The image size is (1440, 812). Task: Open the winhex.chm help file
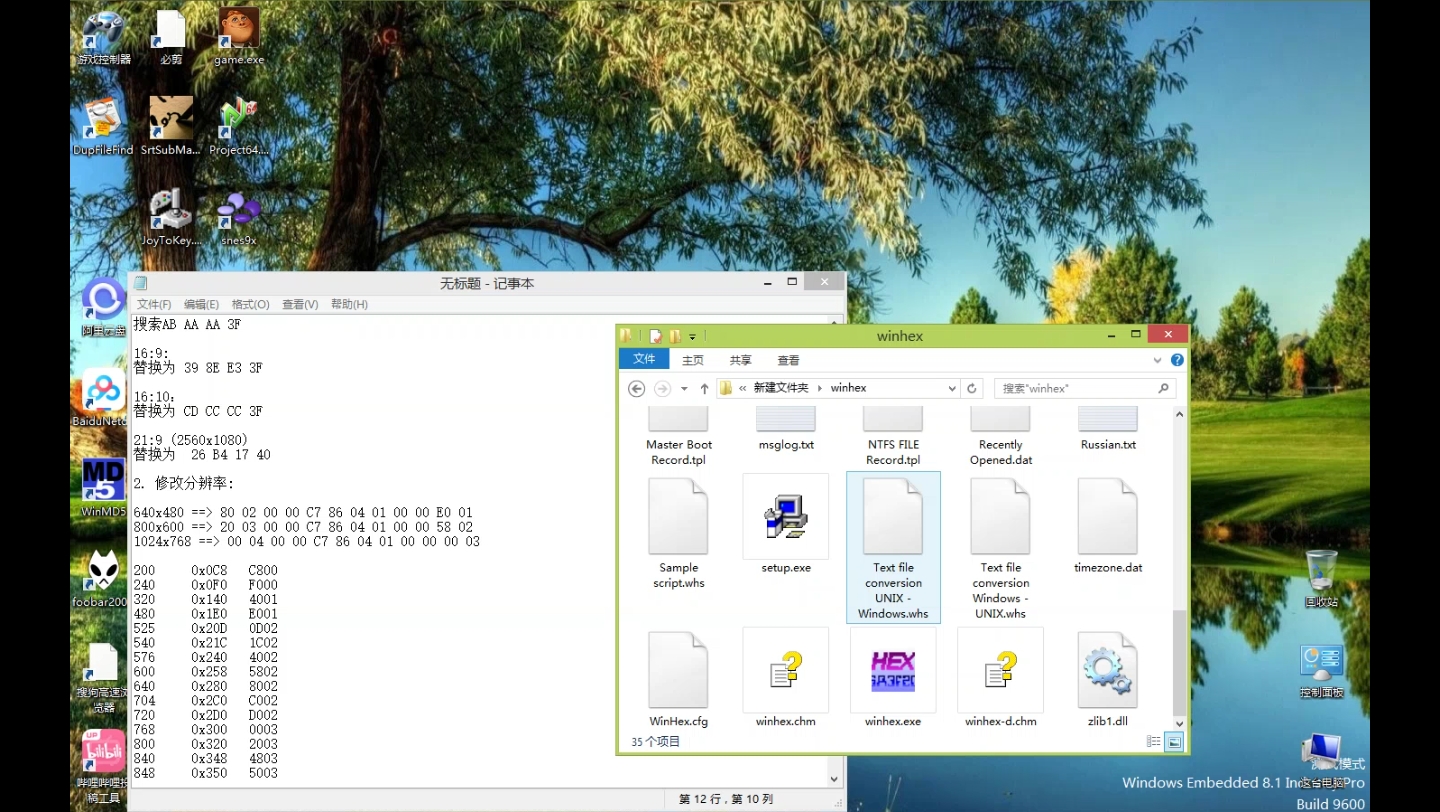click(785, 670)
